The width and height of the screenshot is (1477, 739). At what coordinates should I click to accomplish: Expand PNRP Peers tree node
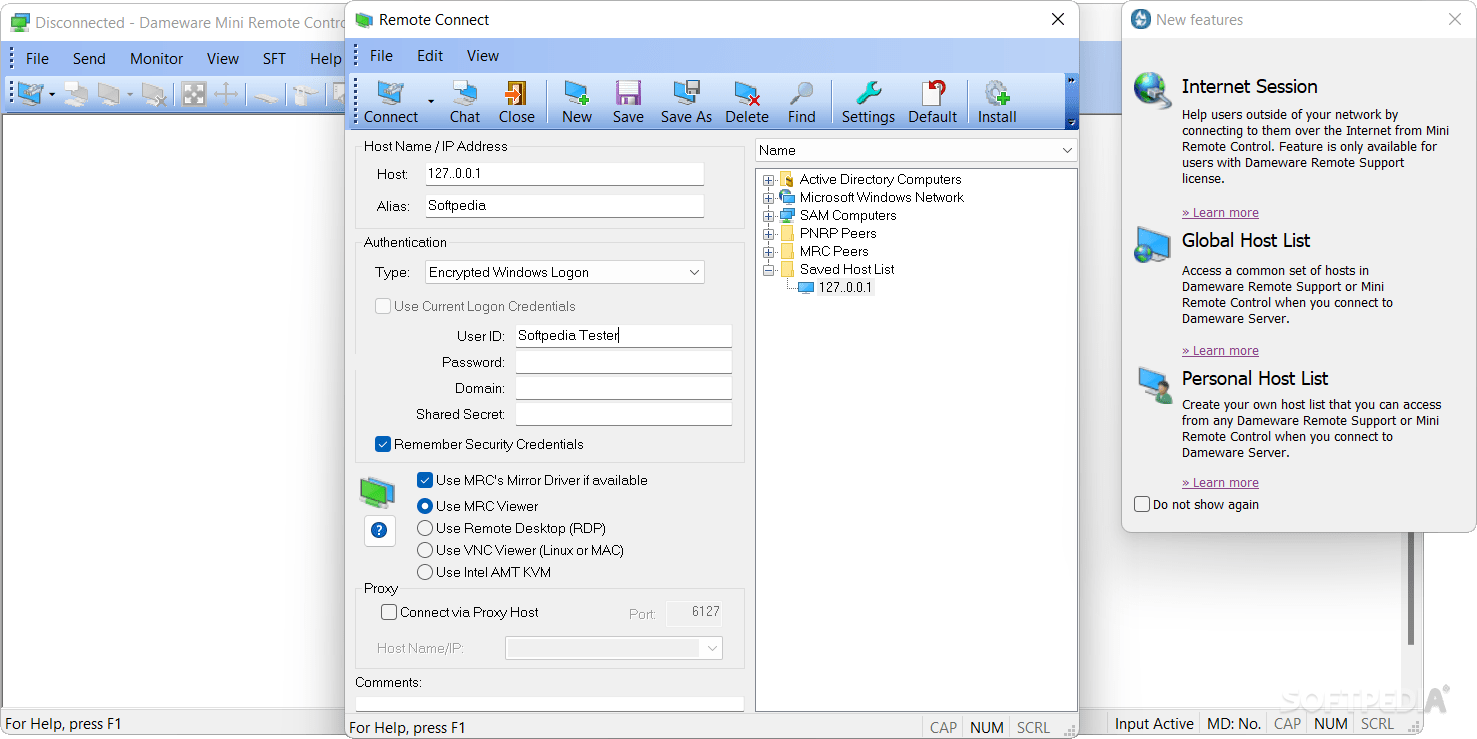click(769, 234)
